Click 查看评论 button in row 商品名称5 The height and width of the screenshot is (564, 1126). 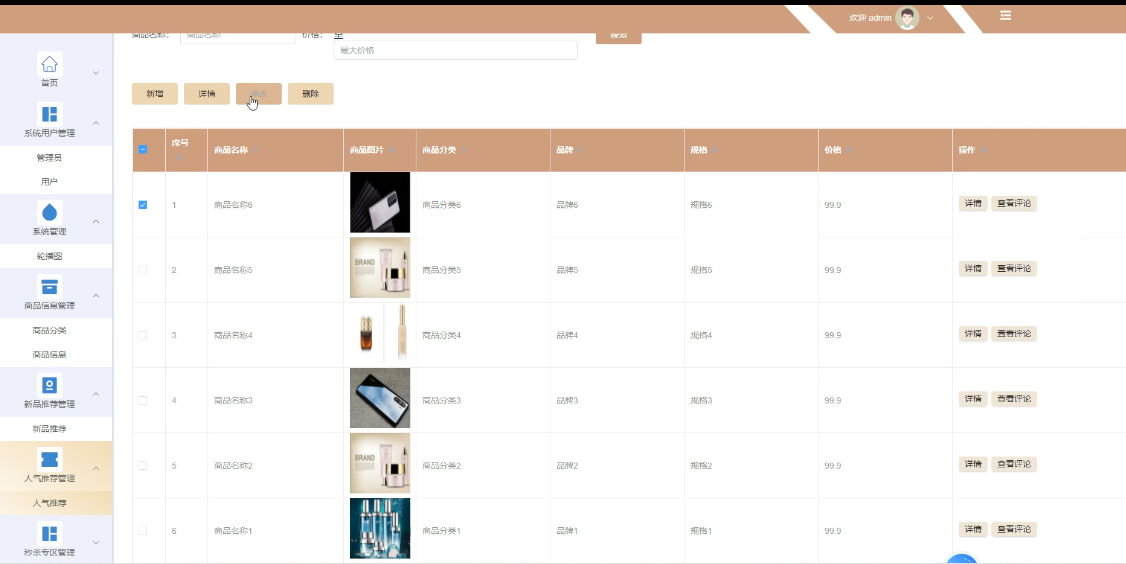pos(1014,269)
